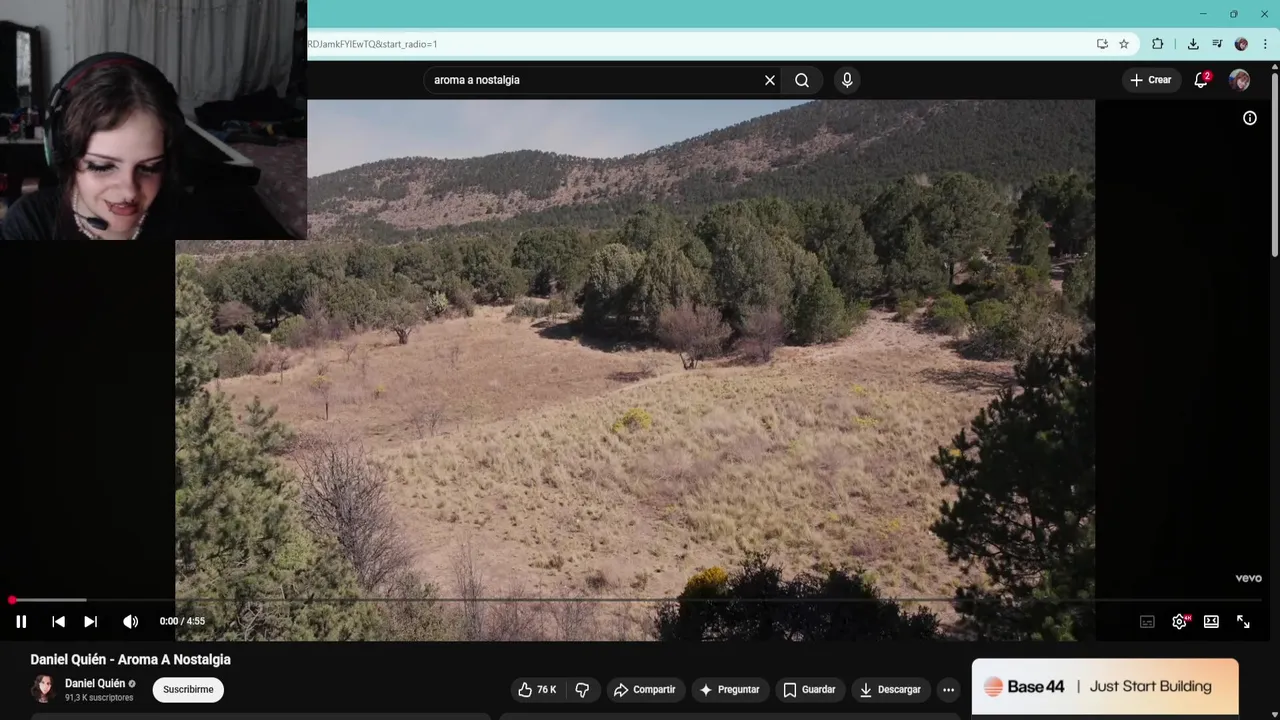Click the Base 44 advertisement banner
The image size is (1280, 720).
(x=1105, y=687)
